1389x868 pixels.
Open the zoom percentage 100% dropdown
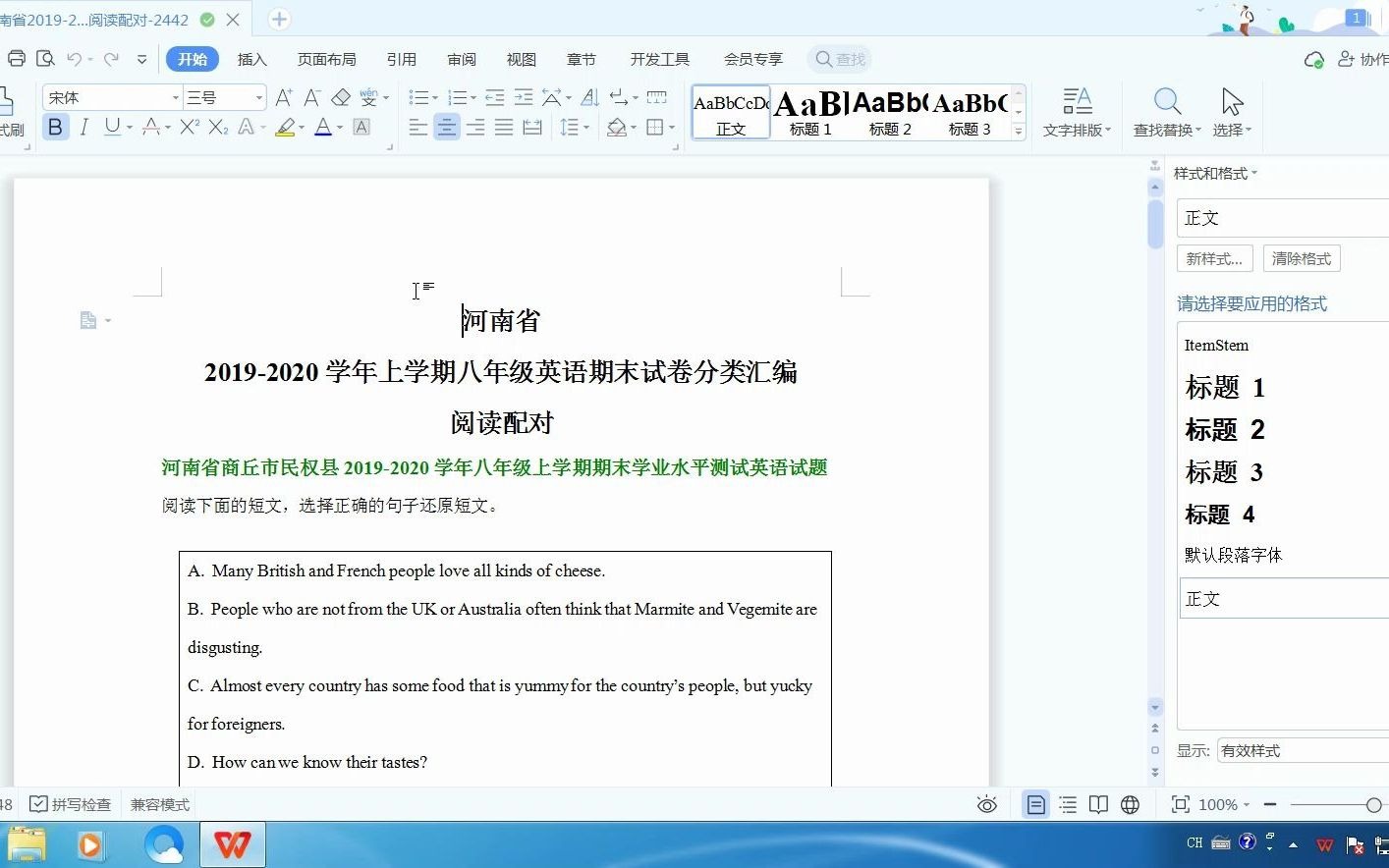pos(1224,804)
